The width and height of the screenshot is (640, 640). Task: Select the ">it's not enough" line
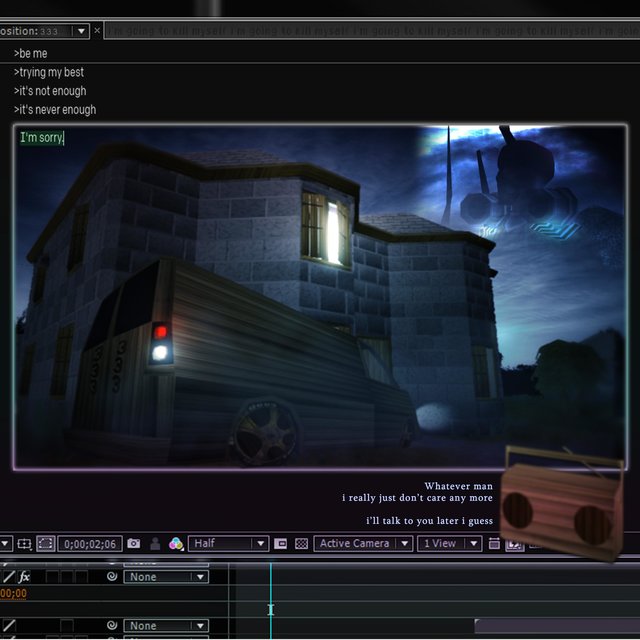tap(50, 91)
